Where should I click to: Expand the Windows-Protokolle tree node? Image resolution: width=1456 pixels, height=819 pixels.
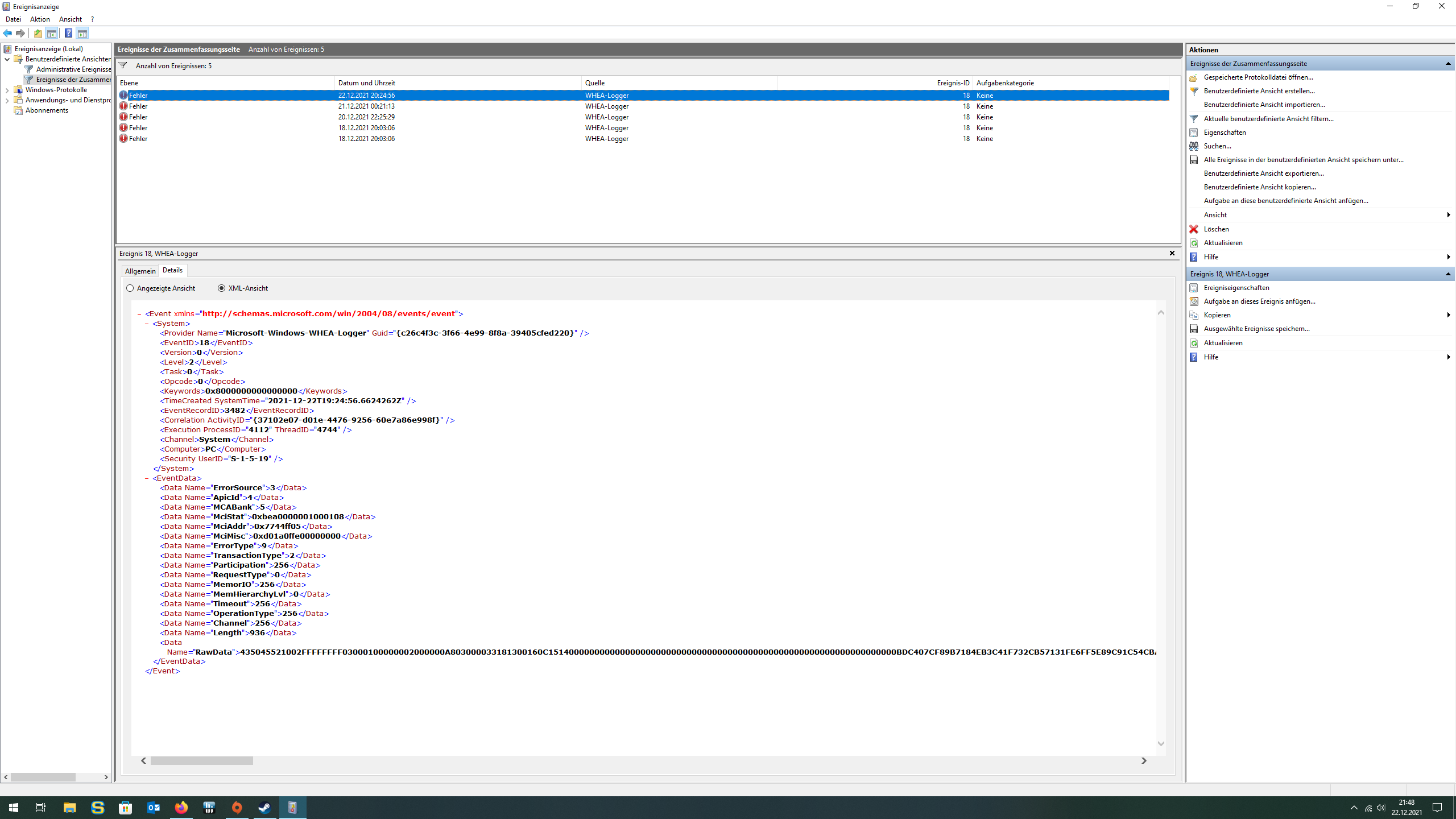(7, 90)
